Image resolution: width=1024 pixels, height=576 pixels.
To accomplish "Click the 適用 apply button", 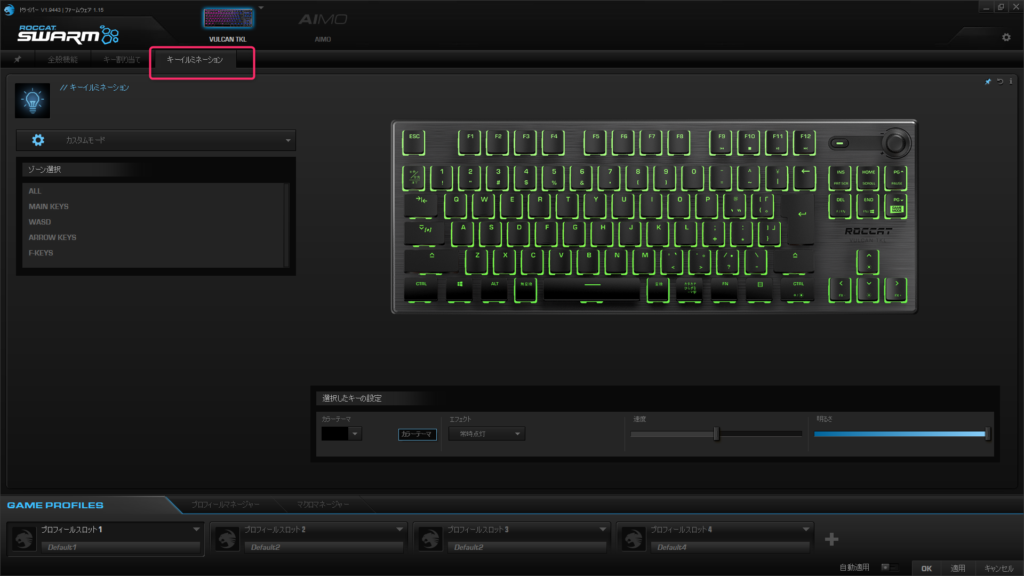I will tap(957, 568).
